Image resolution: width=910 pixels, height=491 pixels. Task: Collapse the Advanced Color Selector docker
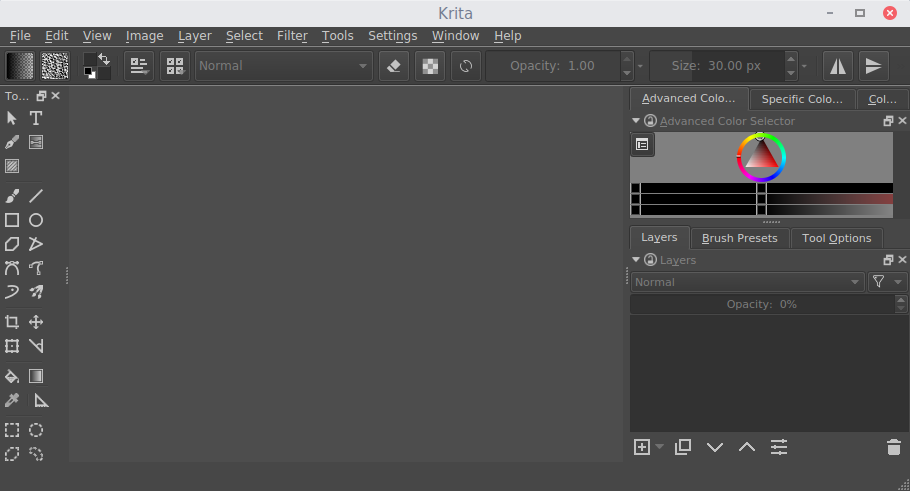pos(636,121)
